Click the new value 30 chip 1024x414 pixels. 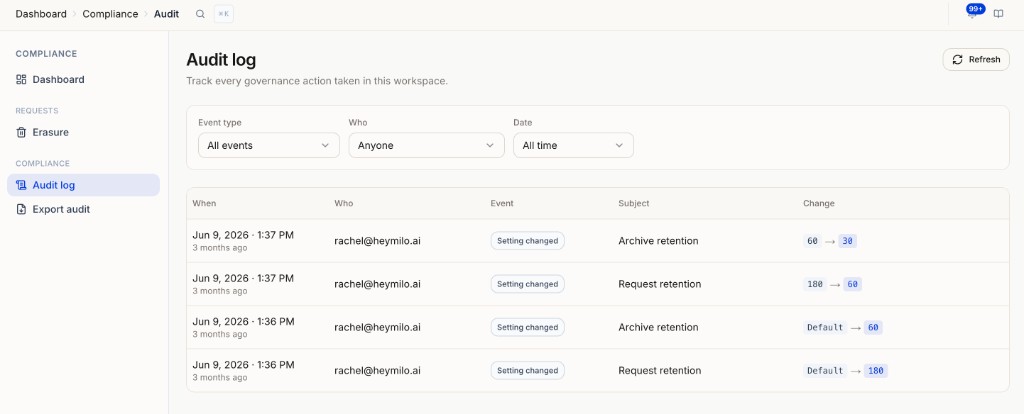tap(848, 241)
